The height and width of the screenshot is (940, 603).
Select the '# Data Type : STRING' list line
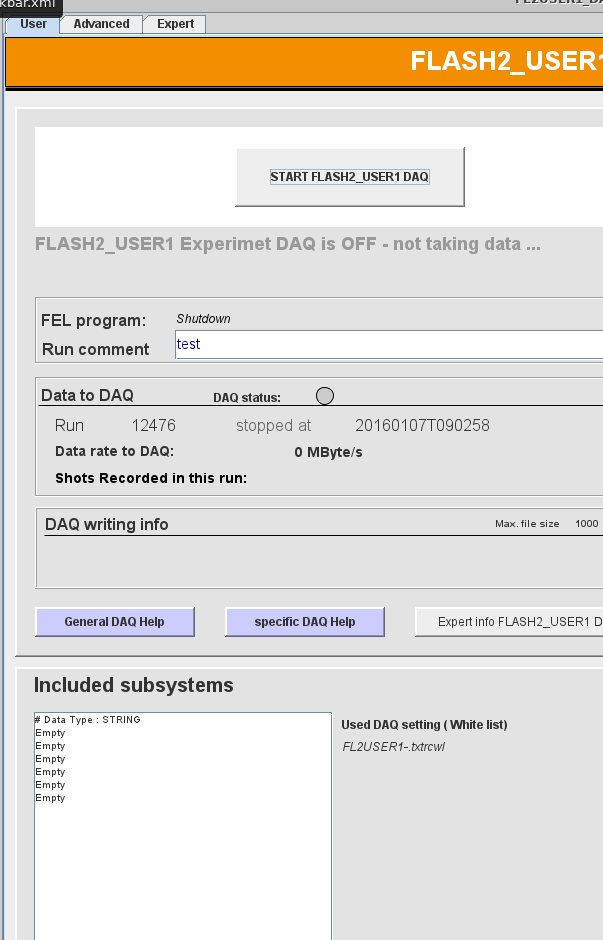[x=88, y=720]
